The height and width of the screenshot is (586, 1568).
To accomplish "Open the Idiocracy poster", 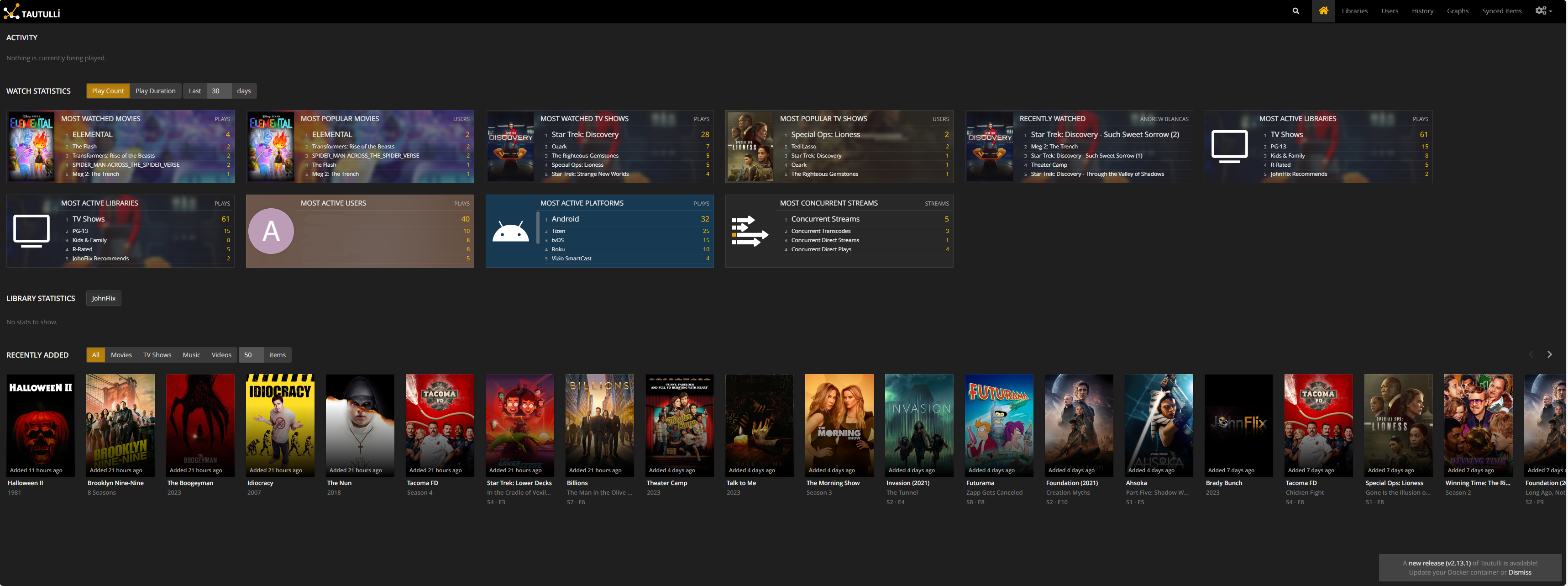I will (x=280, y=425).
